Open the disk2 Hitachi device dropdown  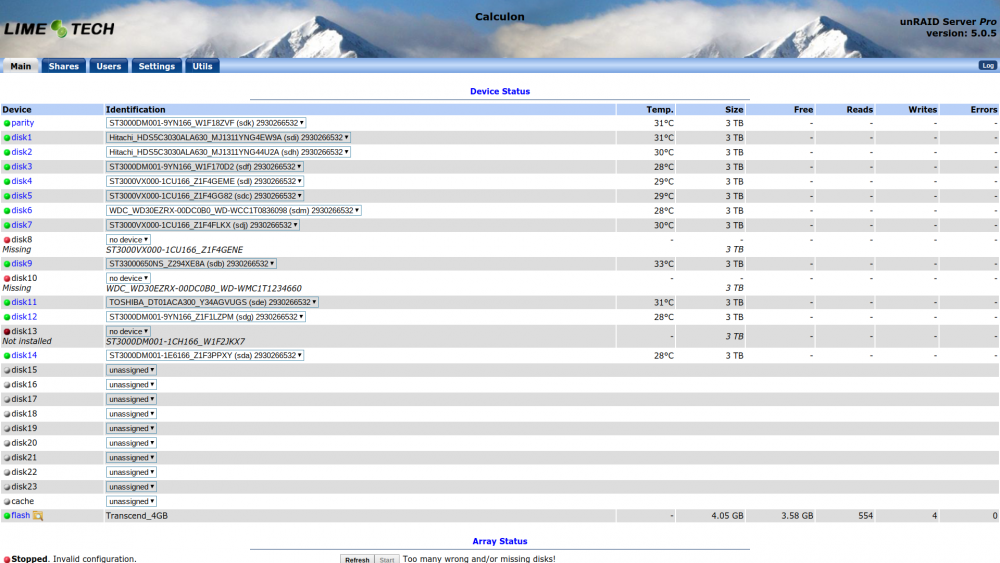tap(228, 152)
